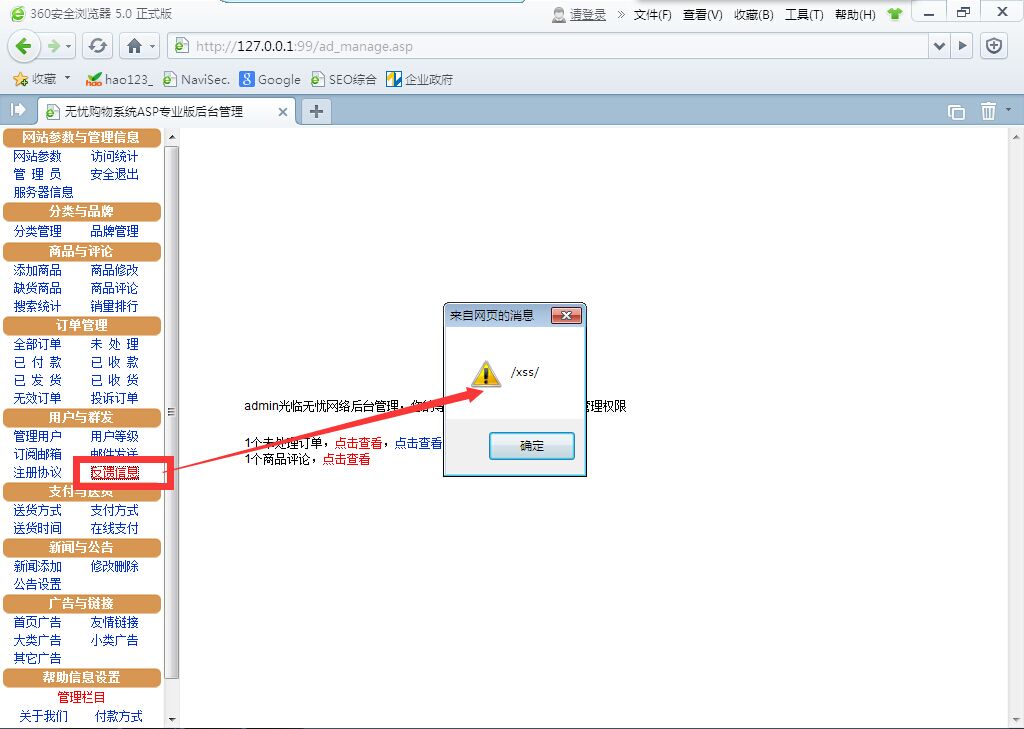Open 全部订单 link
This screenshot has width=1024, height=729.
click(x=37, y=344)
